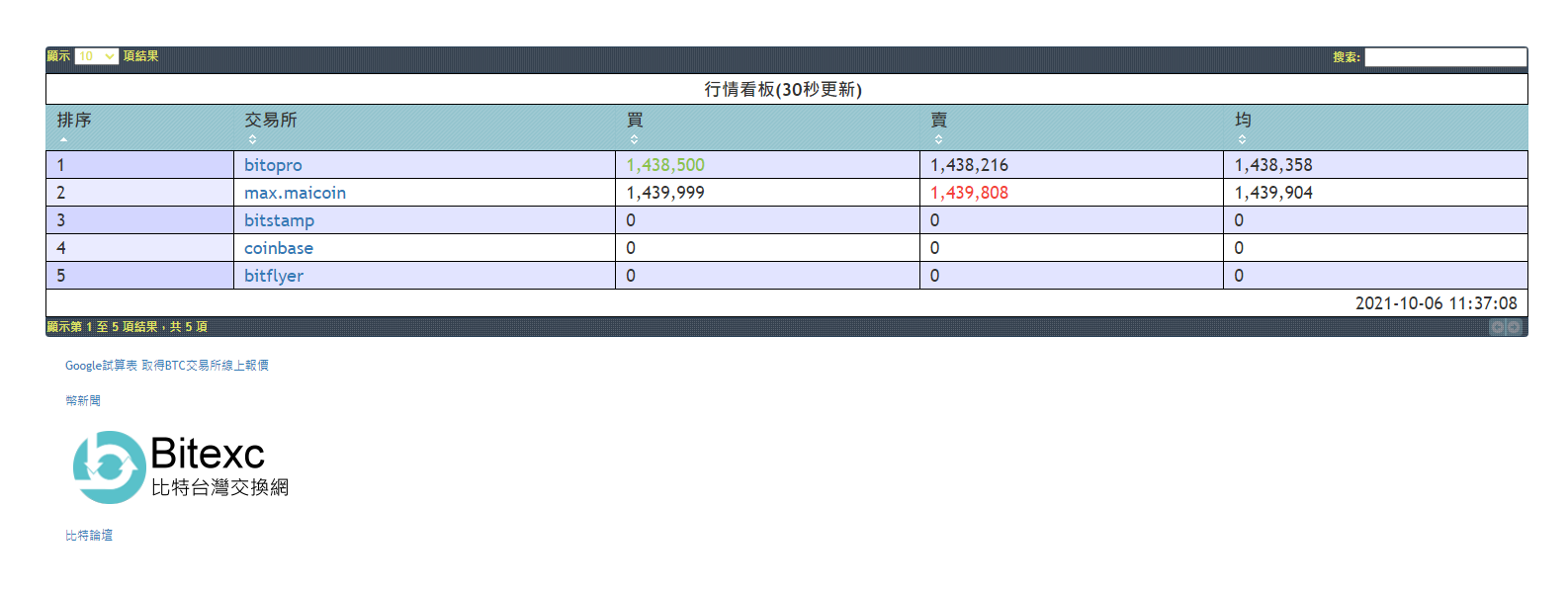Viewport: 1568px width, 590px height.
Task: Open the 幣新聞 link
Action: pos(83,401)
